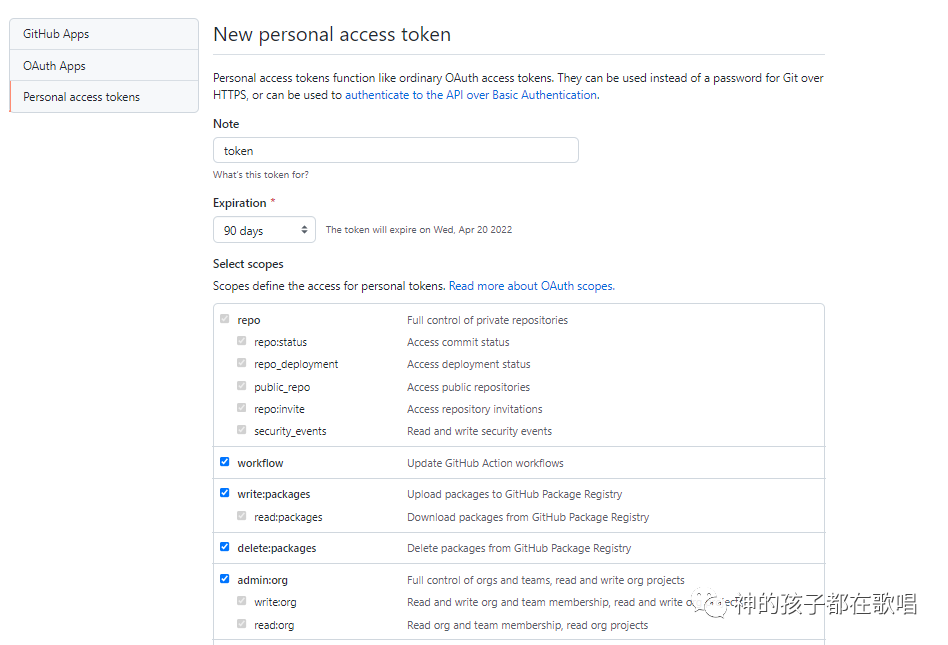The image size is (948, 645).
Task: Click the token expiry date text
Action: pos(419,230)
